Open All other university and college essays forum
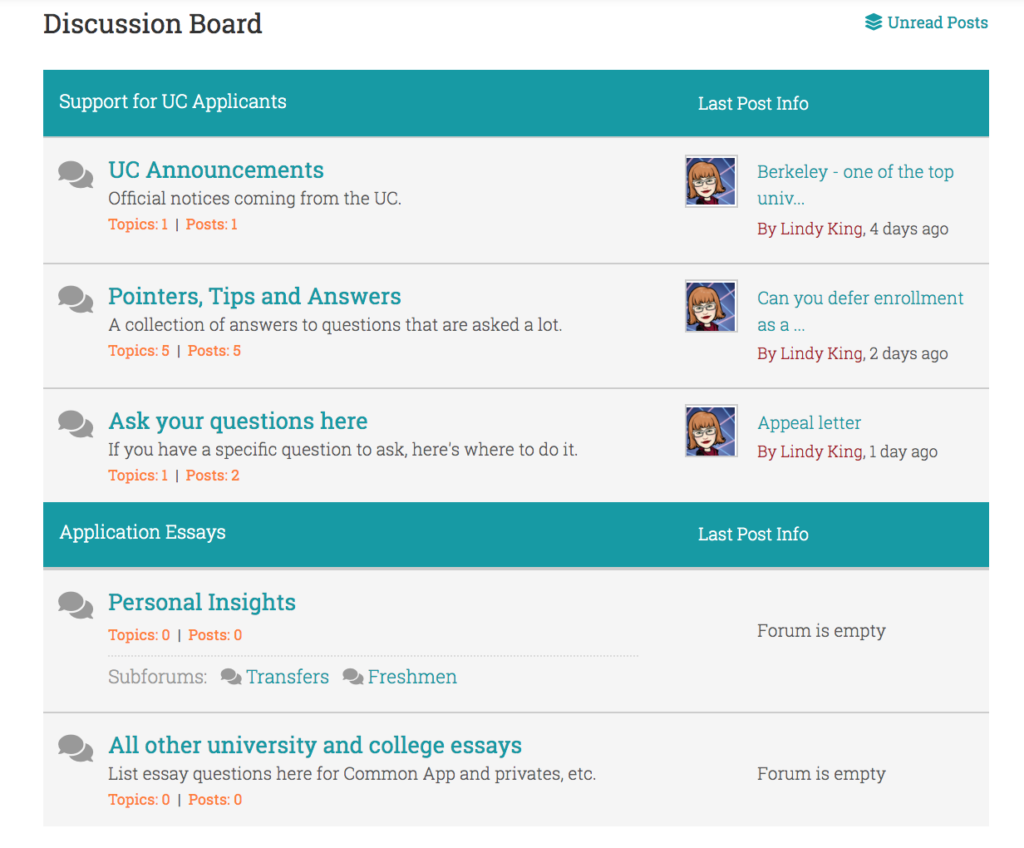The width and height of the screenshot is (1024, 848). coord(315,745)
